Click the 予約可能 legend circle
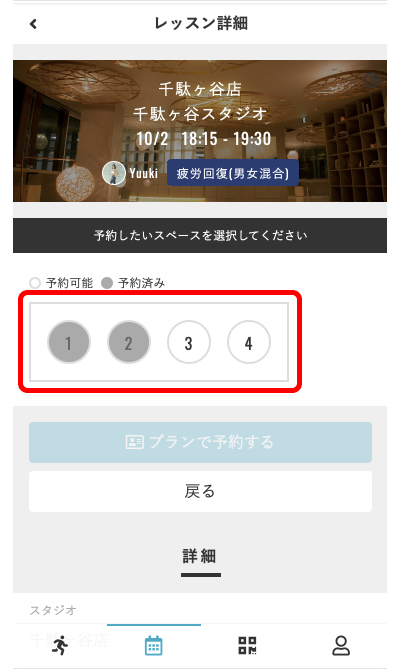 tap(35, 283)
